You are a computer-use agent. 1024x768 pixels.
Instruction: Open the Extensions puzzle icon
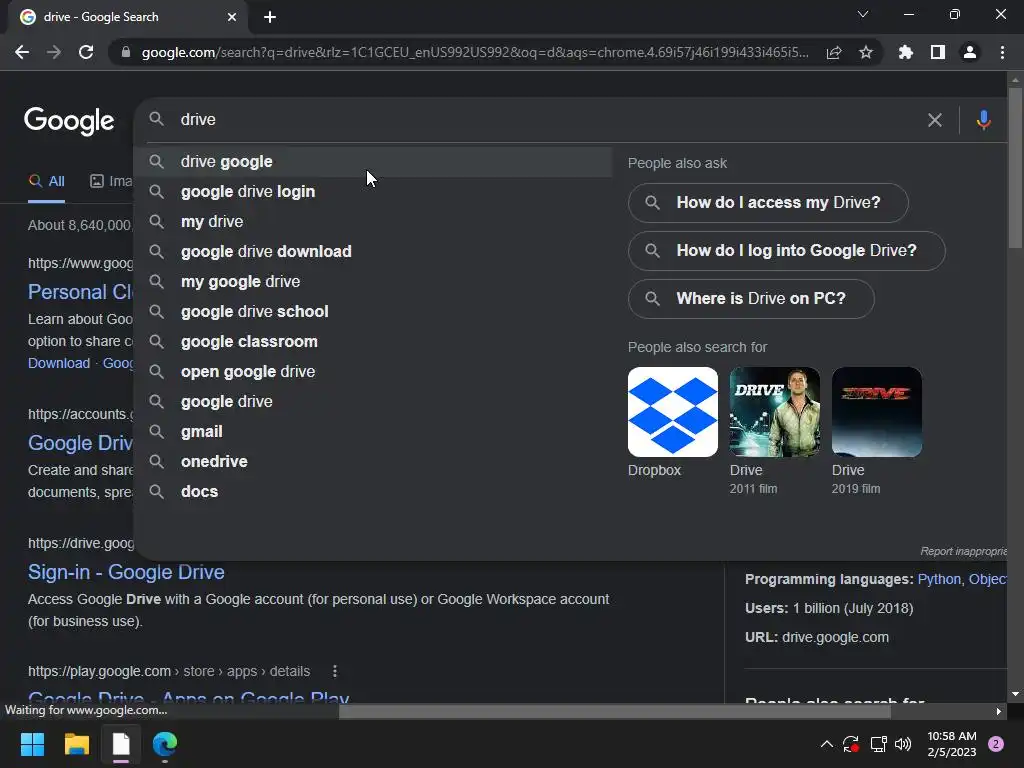(x=905, y=52)
